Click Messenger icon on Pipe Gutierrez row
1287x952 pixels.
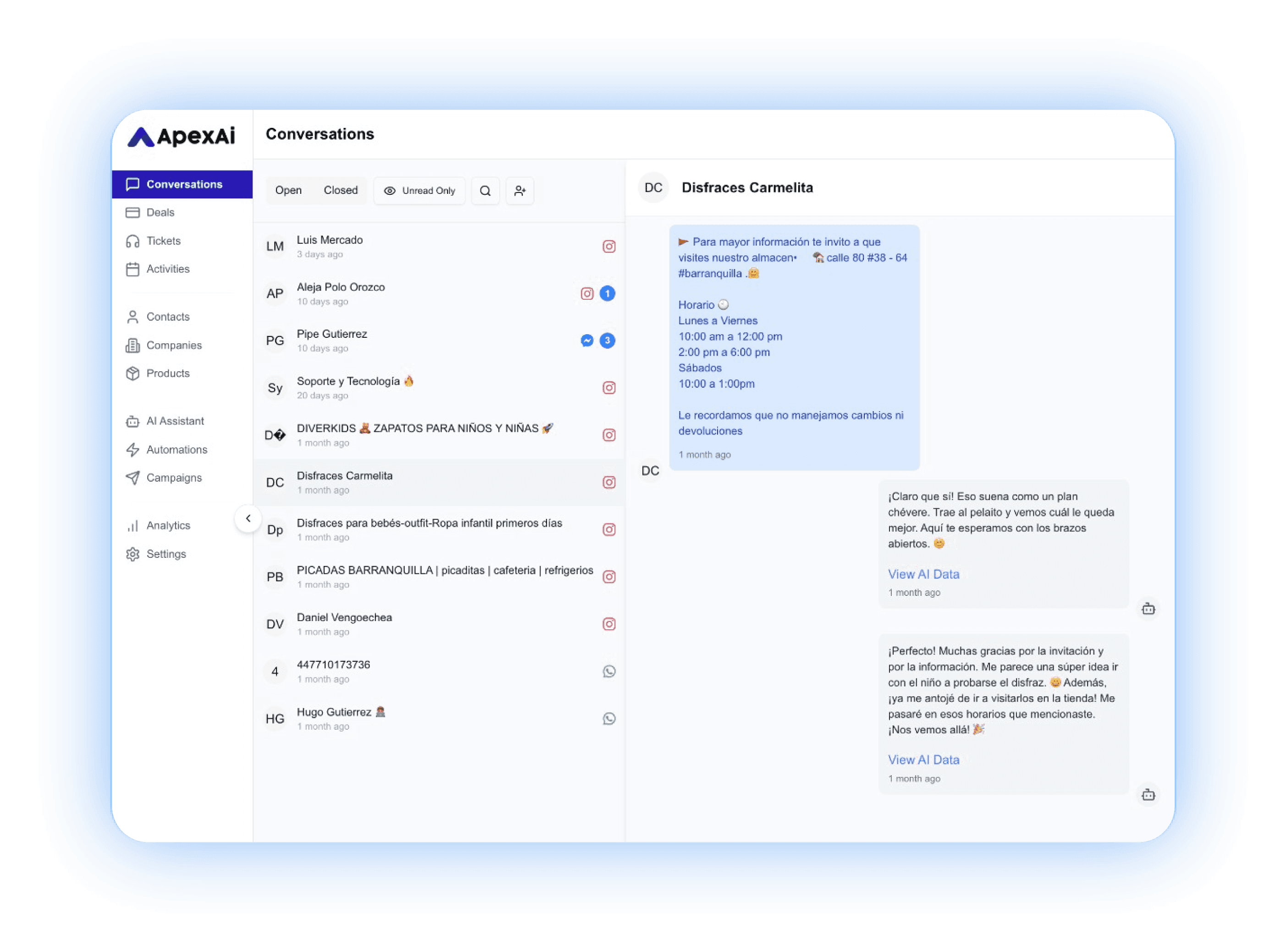tap(587, 341)
